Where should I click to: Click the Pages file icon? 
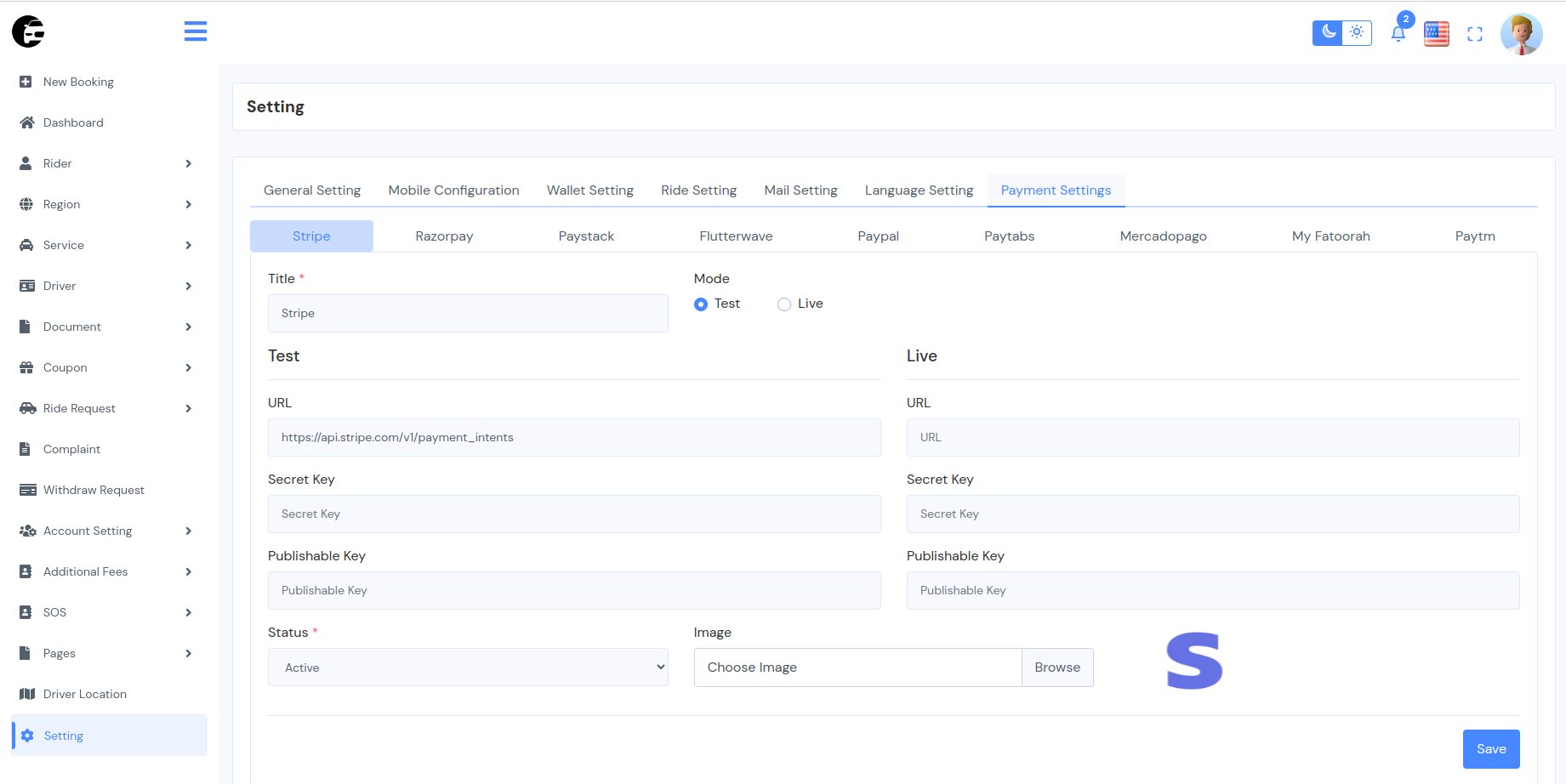(25, 653)
